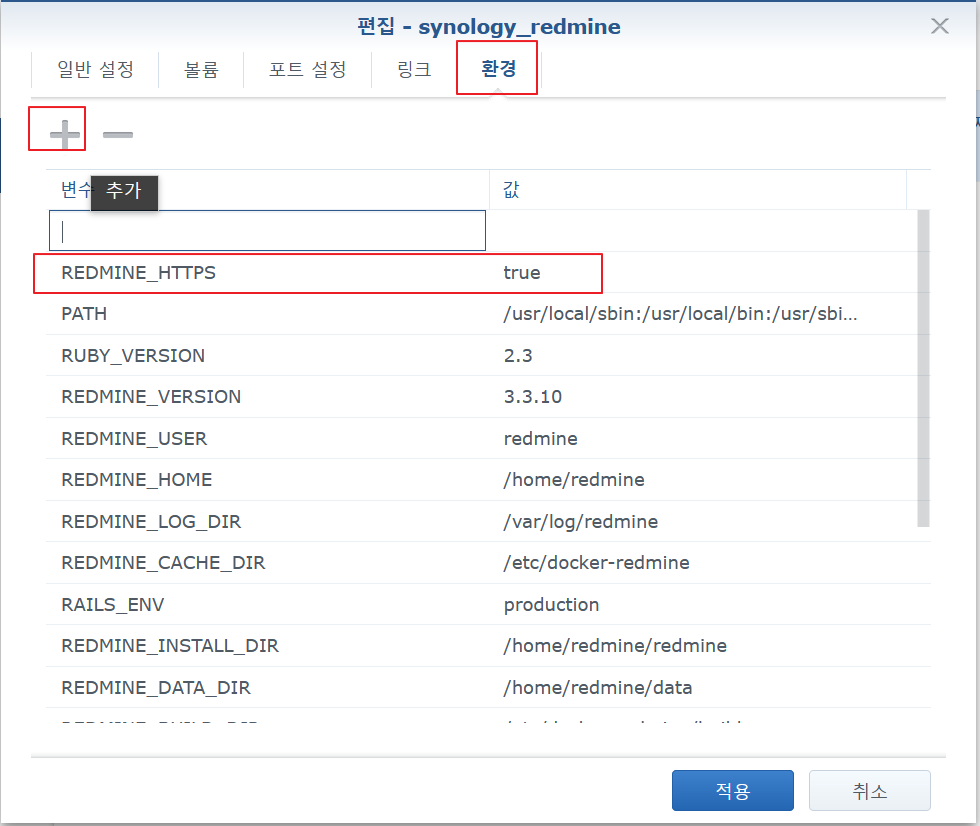Select the RUBY_VERSION variable name
Viewport: 980px width, 826px height.
point(133,356)
